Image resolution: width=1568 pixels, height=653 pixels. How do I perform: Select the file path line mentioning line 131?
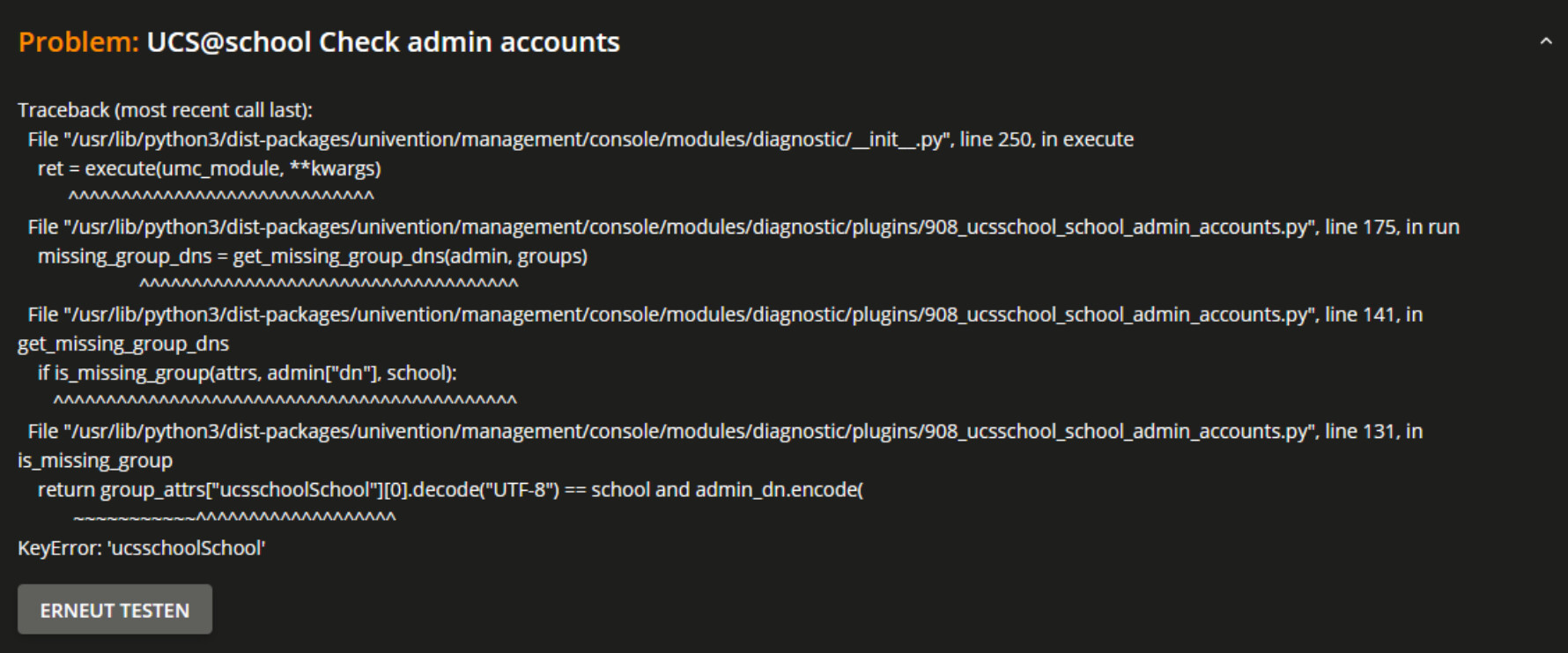click(725, 431)
